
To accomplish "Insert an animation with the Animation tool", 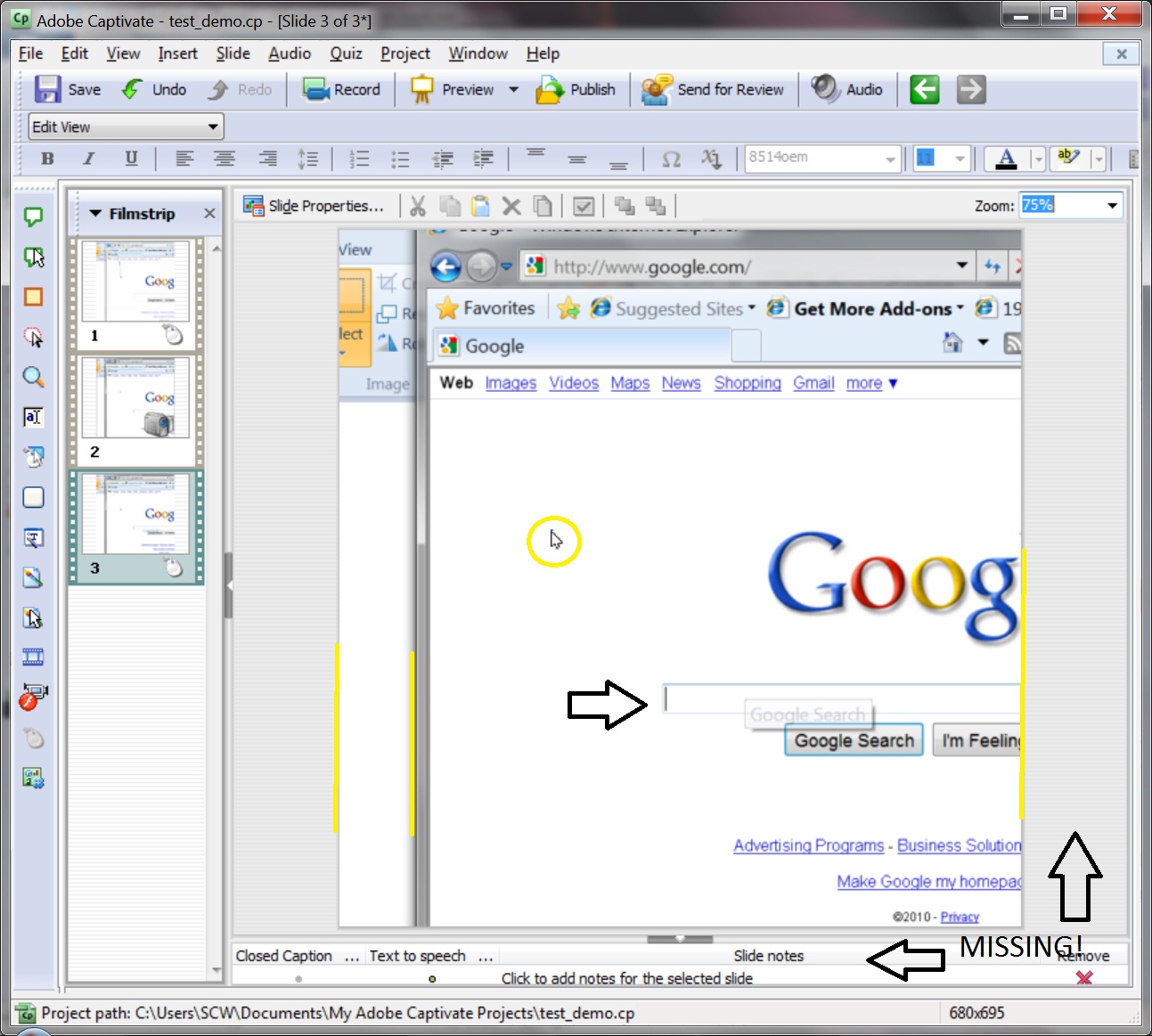I will click(33, 657).
